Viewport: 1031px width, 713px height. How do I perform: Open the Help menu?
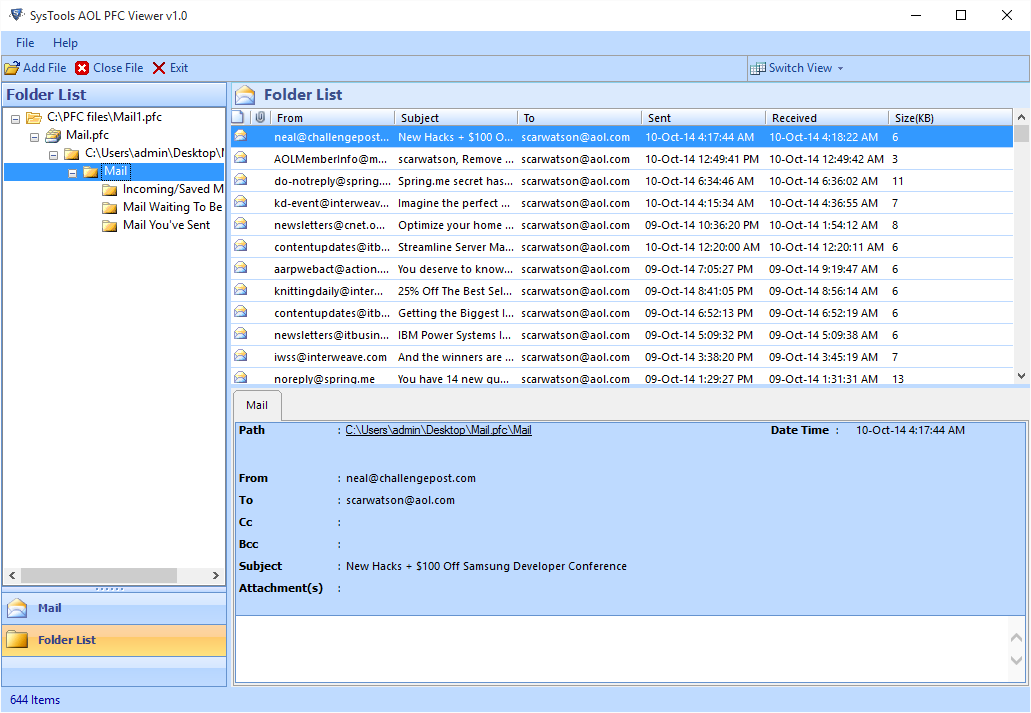(x=65, y=43)
